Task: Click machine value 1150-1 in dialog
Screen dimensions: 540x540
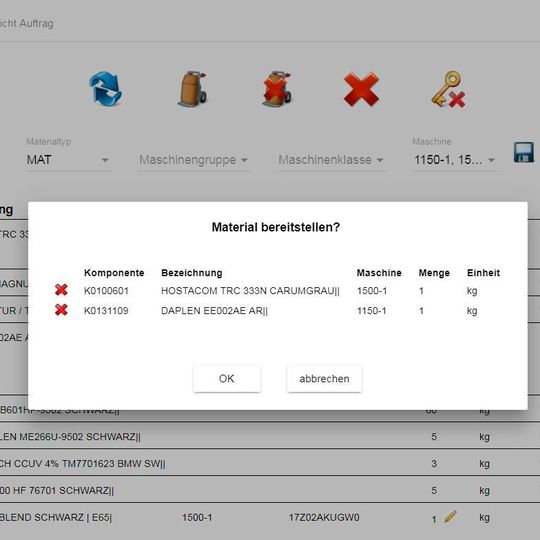Action: coord(371,311)
